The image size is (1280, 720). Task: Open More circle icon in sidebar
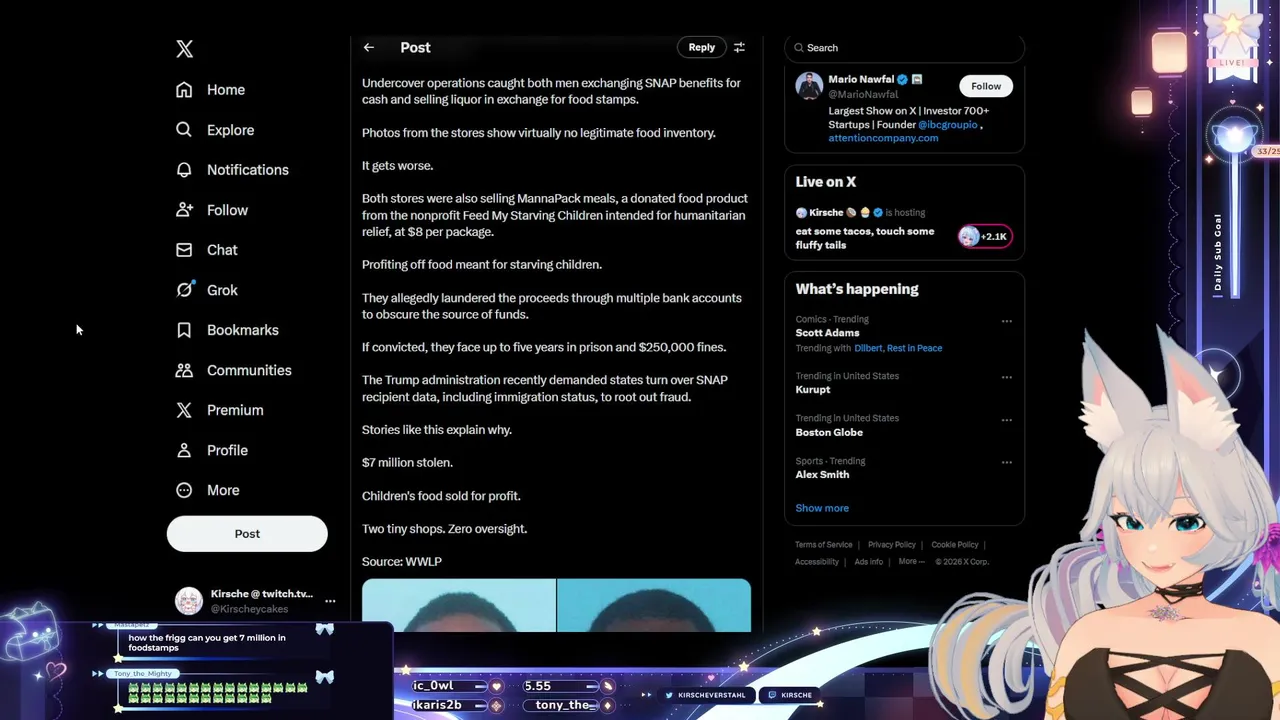click(184, 490)
